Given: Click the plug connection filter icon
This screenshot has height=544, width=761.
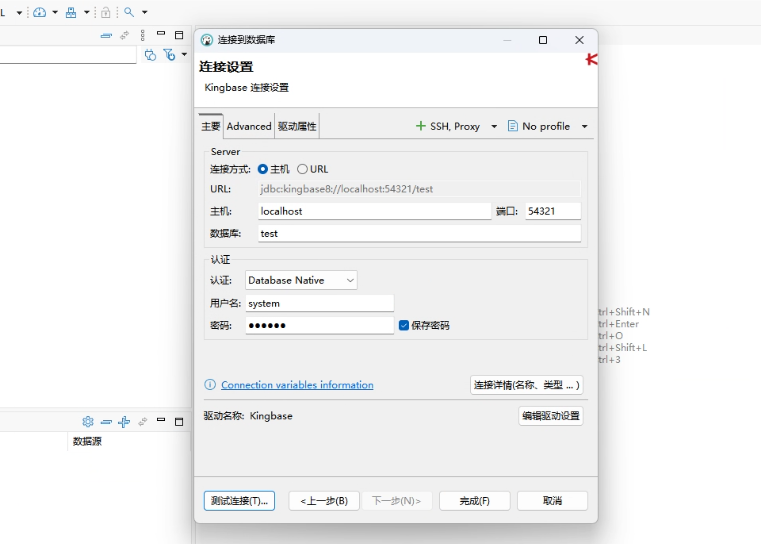Looking at the screenshot, I should tap(150, 55).
